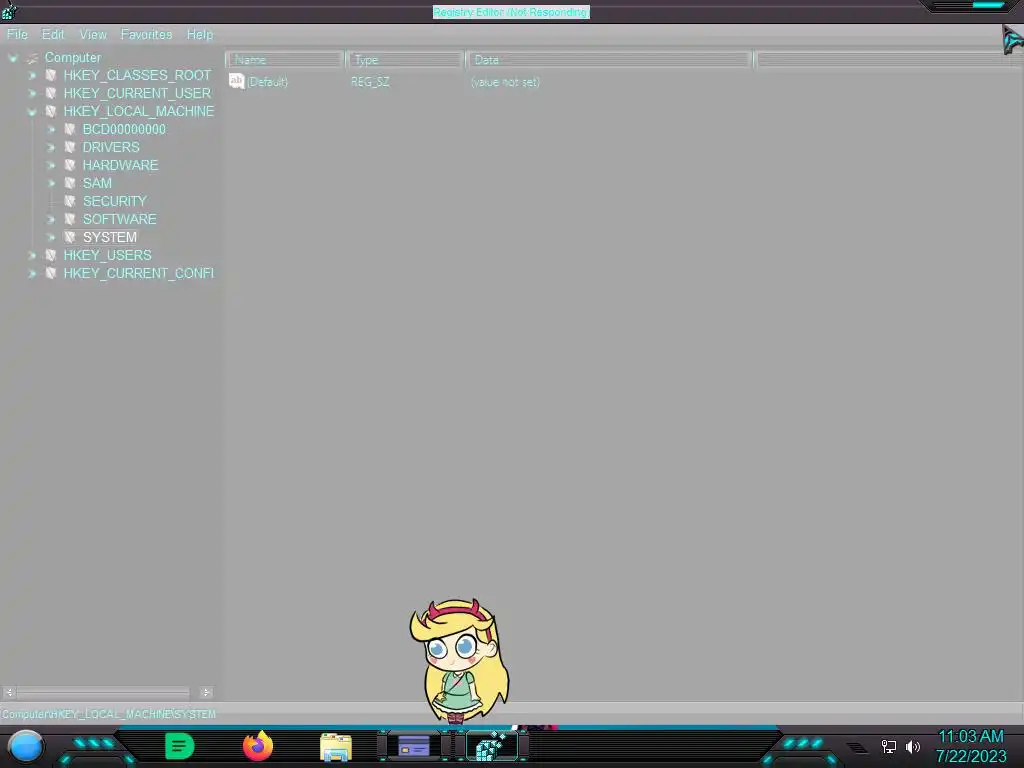The image size is (1024, 768).
Task: Select the HKEY_LOCAL_MACHINE label
Action: 138,111
